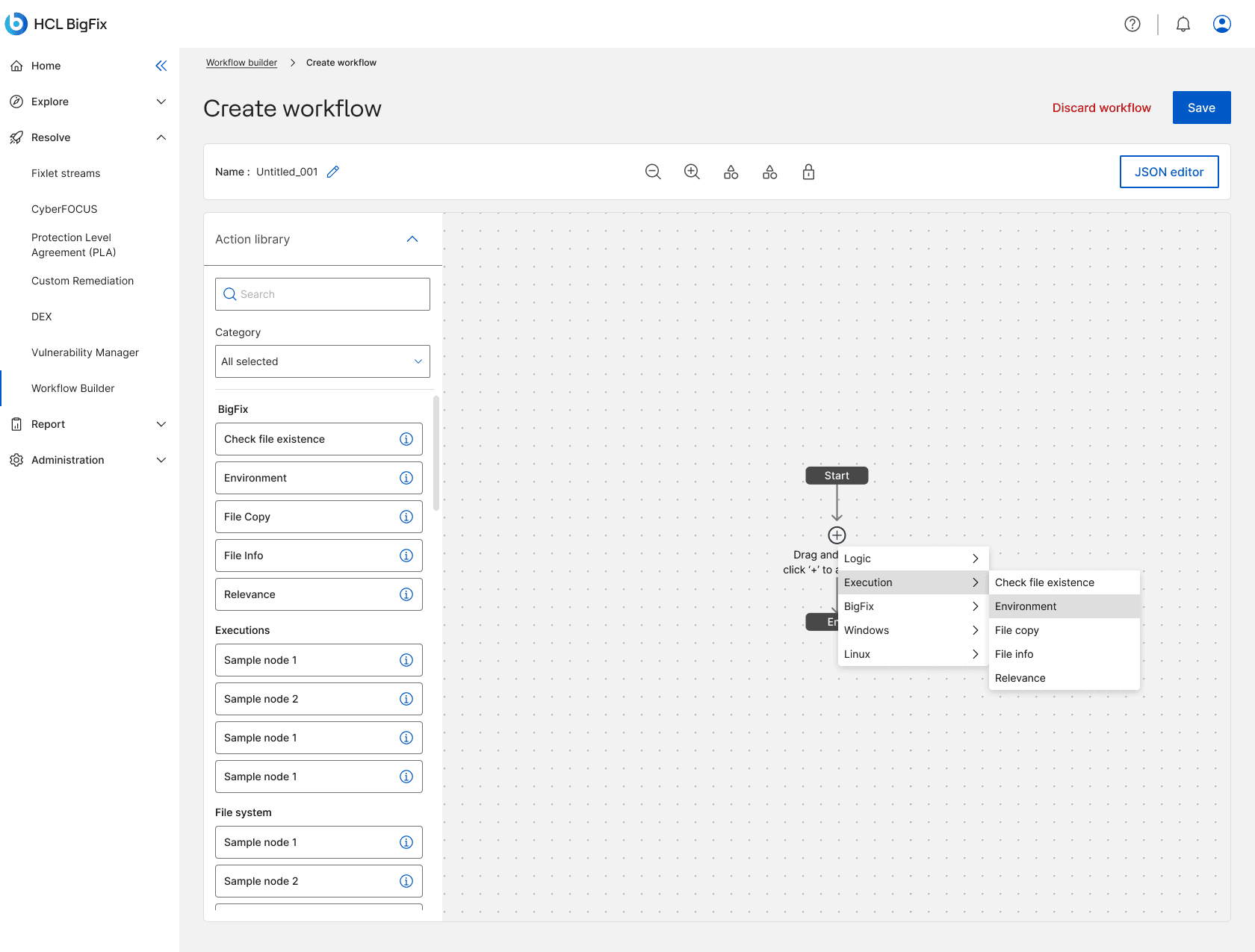This screenshot has height=952, width=1255.
Task: Show info for Relevance action
Action: (406, 594)
